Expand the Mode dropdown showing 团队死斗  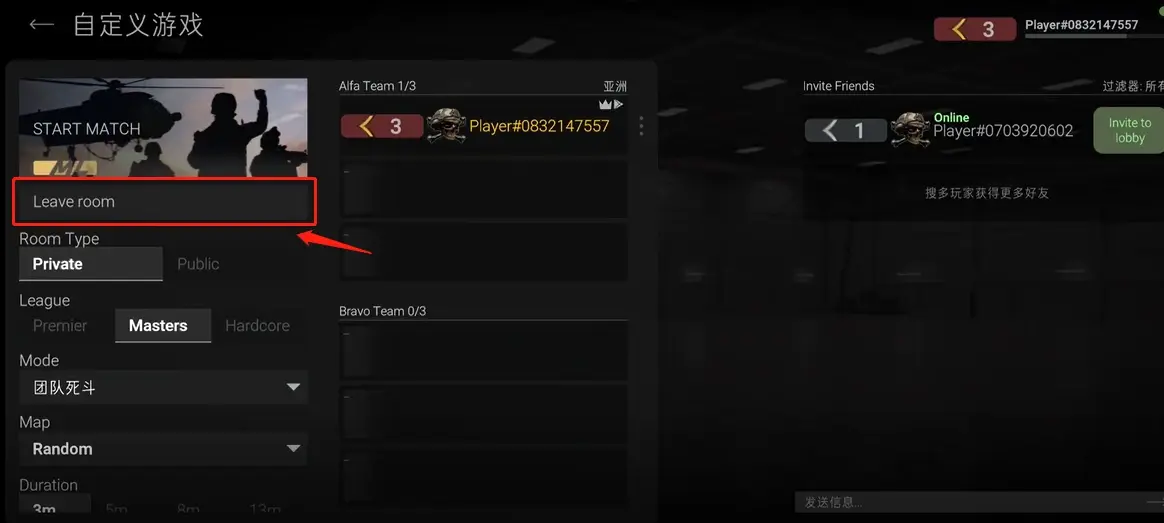click(x=163, y=387)
